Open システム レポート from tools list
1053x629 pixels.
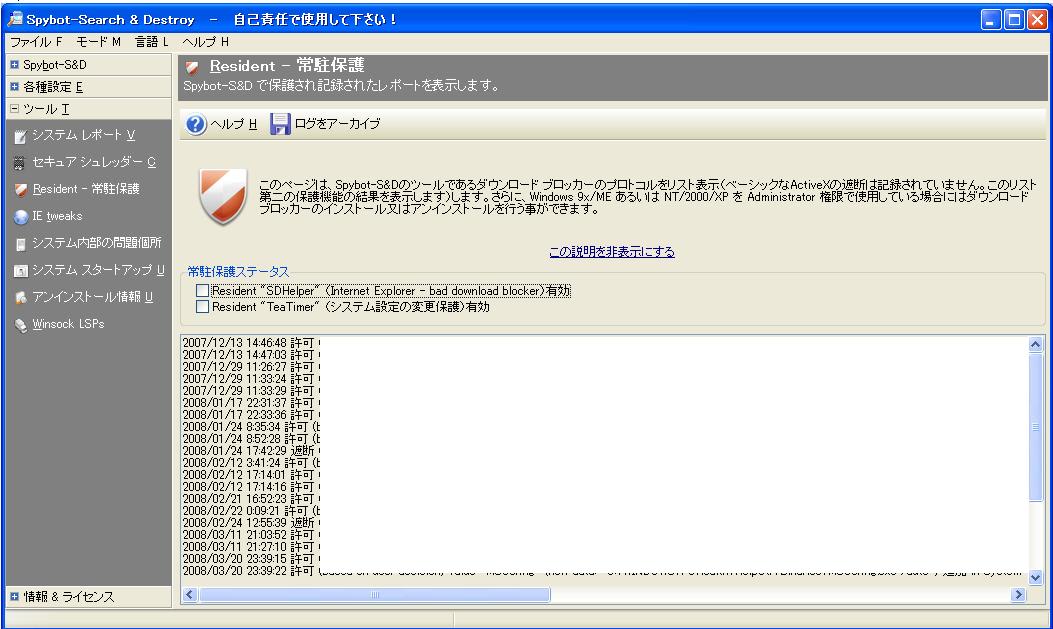coord(84,136)
